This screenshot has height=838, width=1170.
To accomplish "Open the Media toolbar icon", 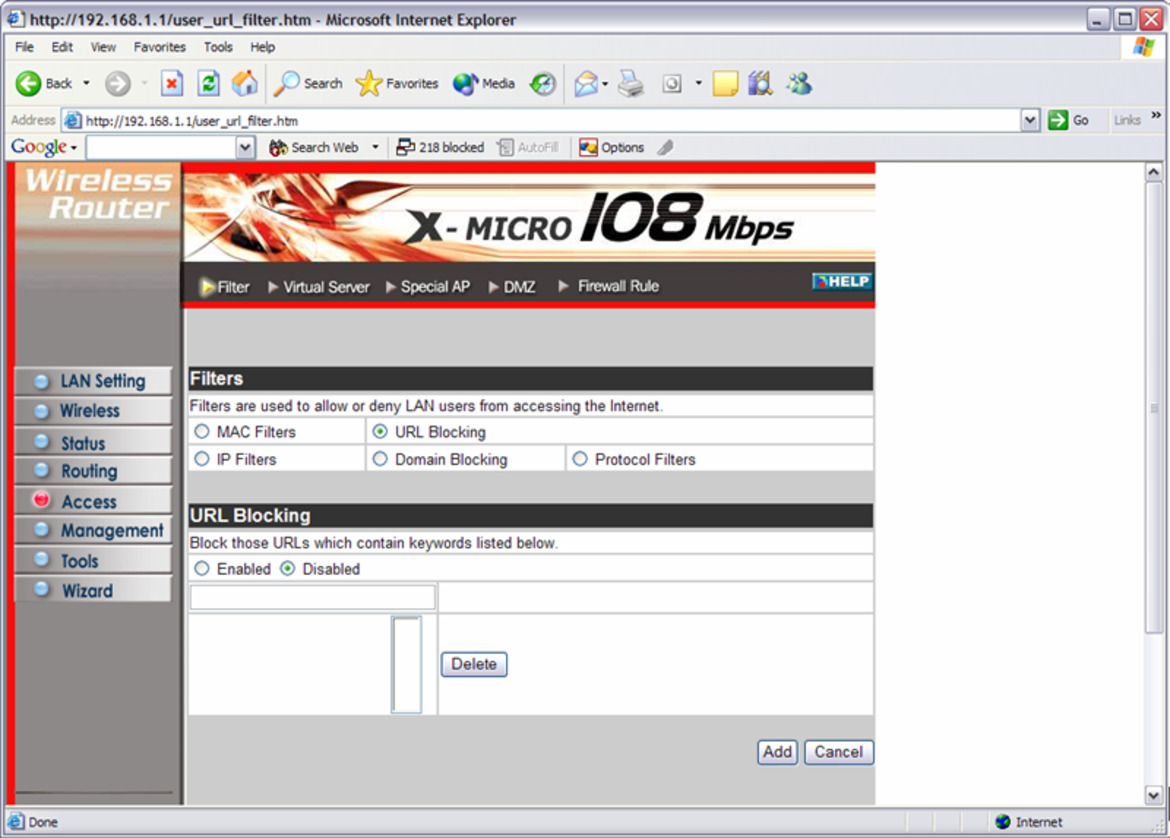I will 465,84.
